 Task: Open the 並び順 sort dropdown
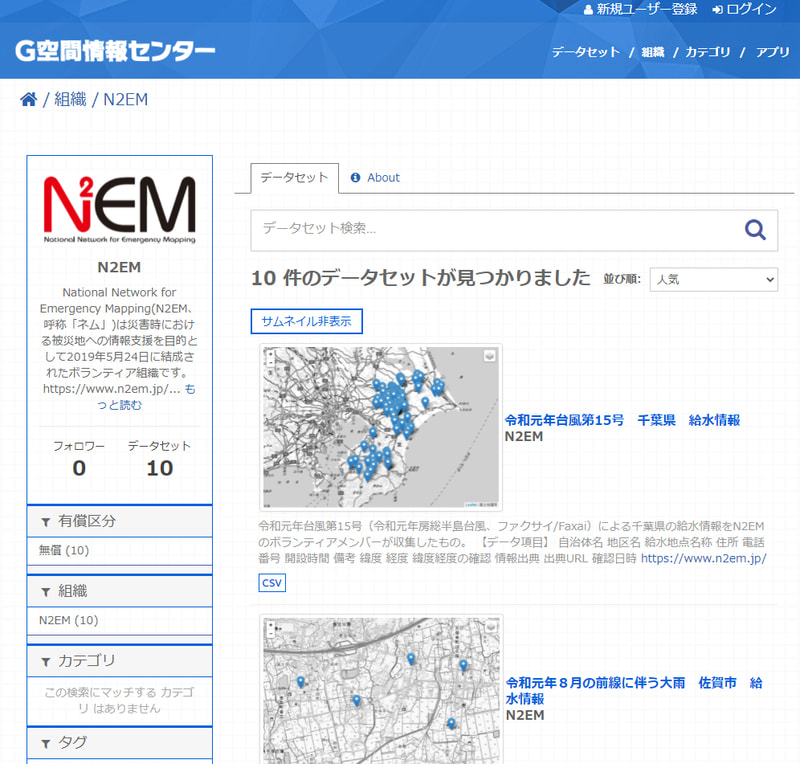coord(714,280)
